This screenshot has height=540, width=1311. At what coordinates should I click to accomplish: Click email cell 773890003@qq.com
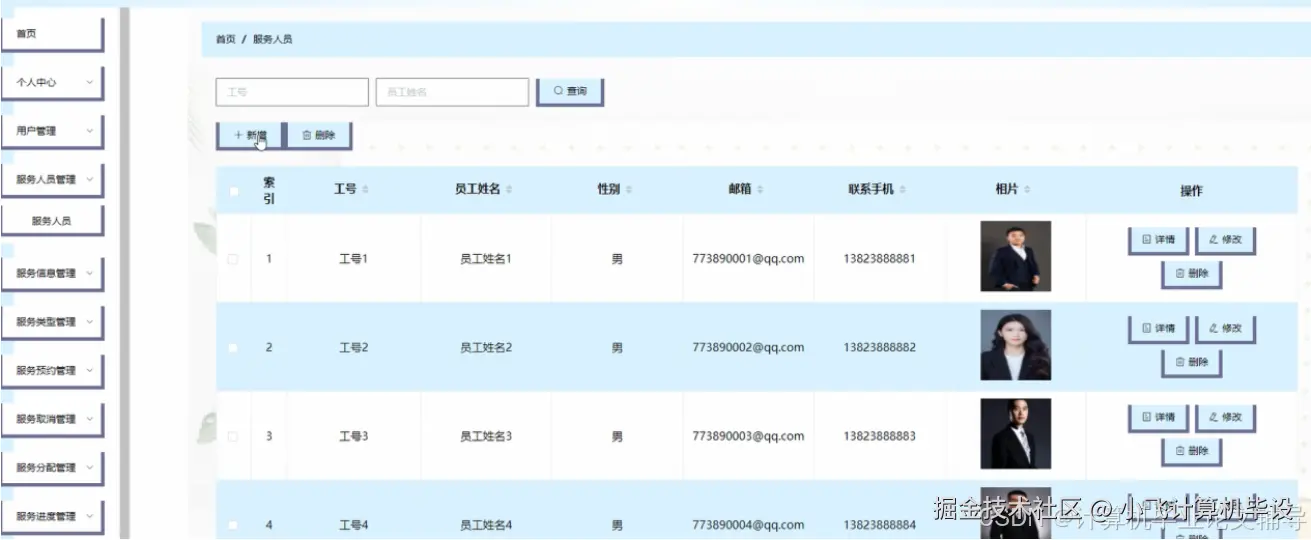tap(748, 437)
